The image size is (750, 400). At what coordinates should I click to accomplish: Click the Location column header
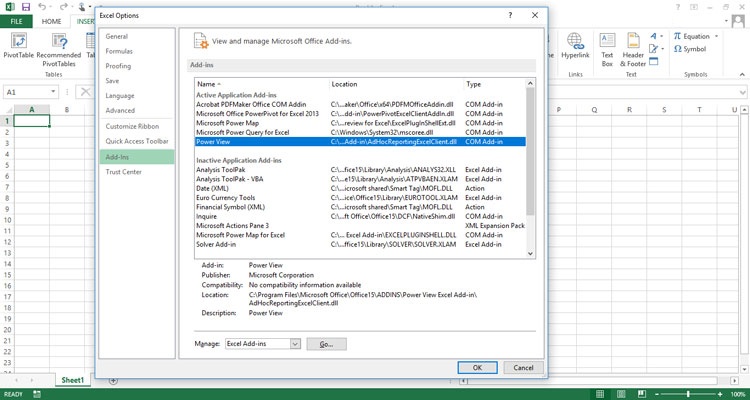(x=397, y=84)
